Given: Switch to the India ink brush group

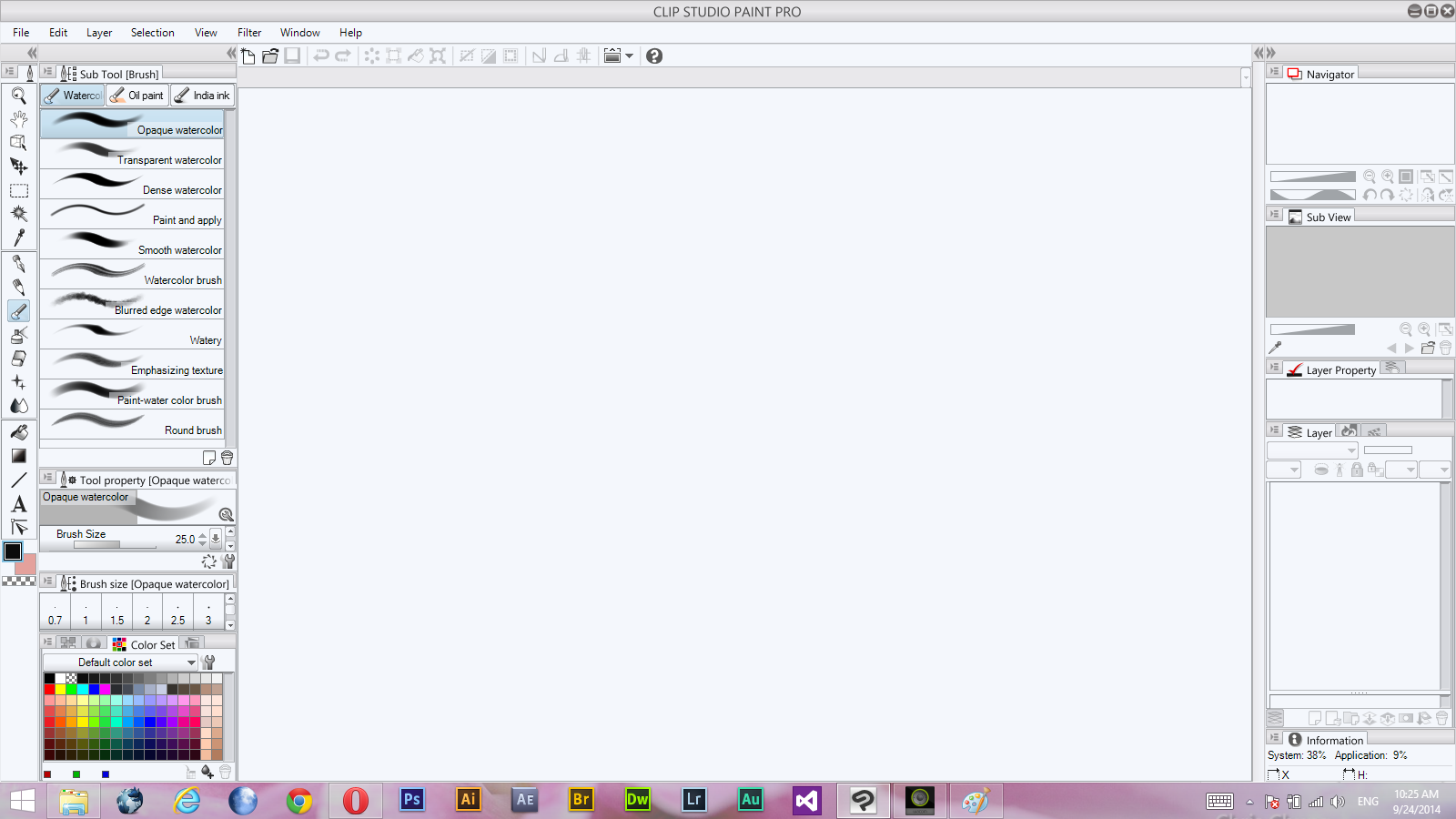Looking at the screenshot, I should [202, 96].
